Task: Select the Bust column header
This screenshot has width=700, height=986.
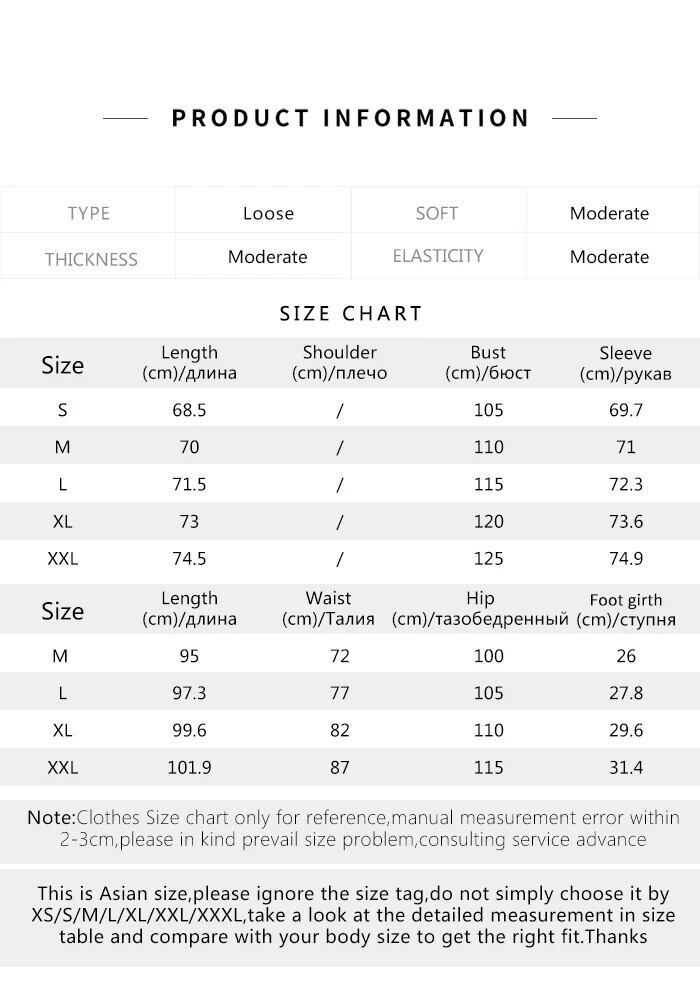Action: pyautogui.click(x=488, y=363)
